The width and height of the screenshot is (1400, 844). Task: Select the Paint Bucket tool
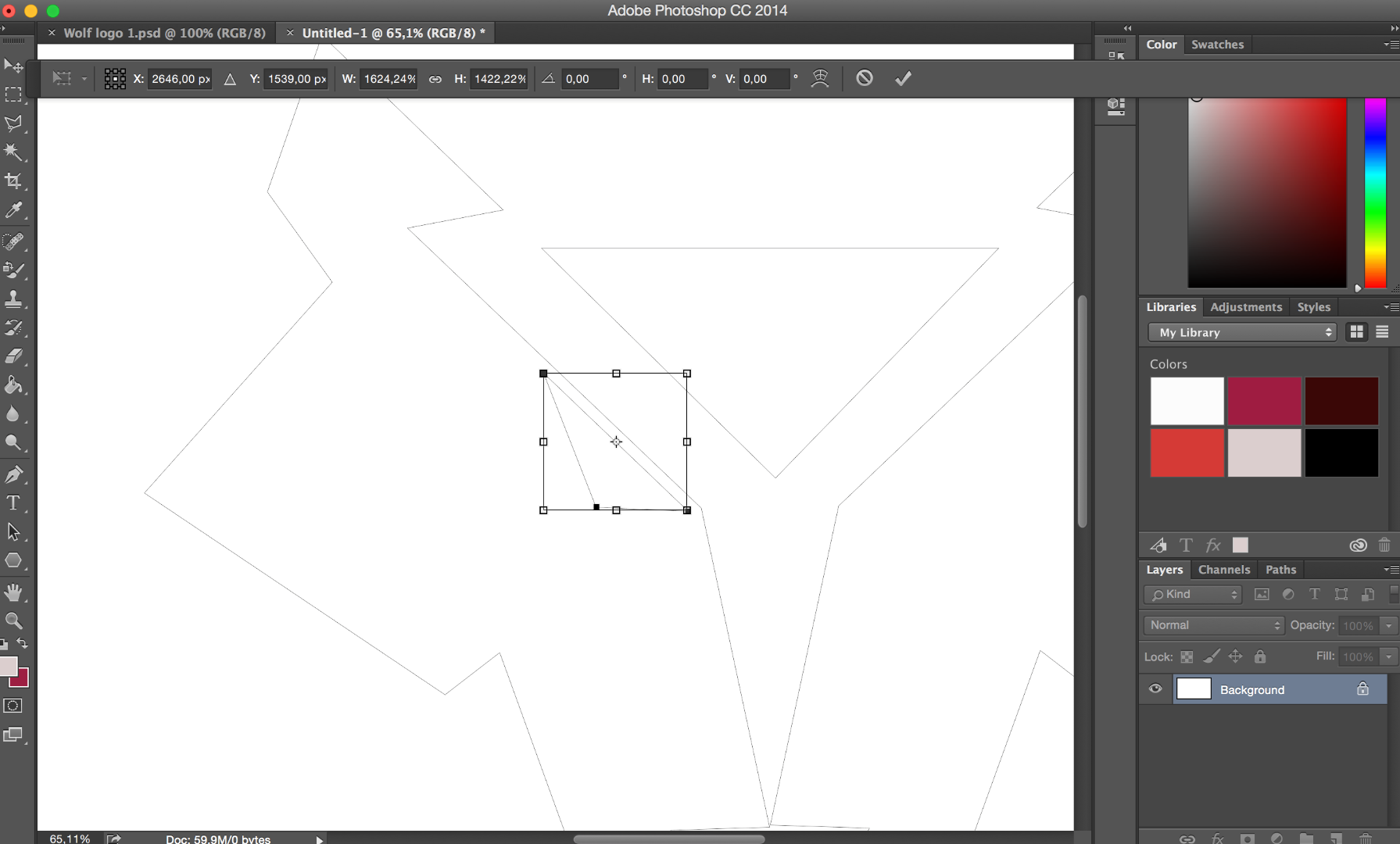coord(13,385)
